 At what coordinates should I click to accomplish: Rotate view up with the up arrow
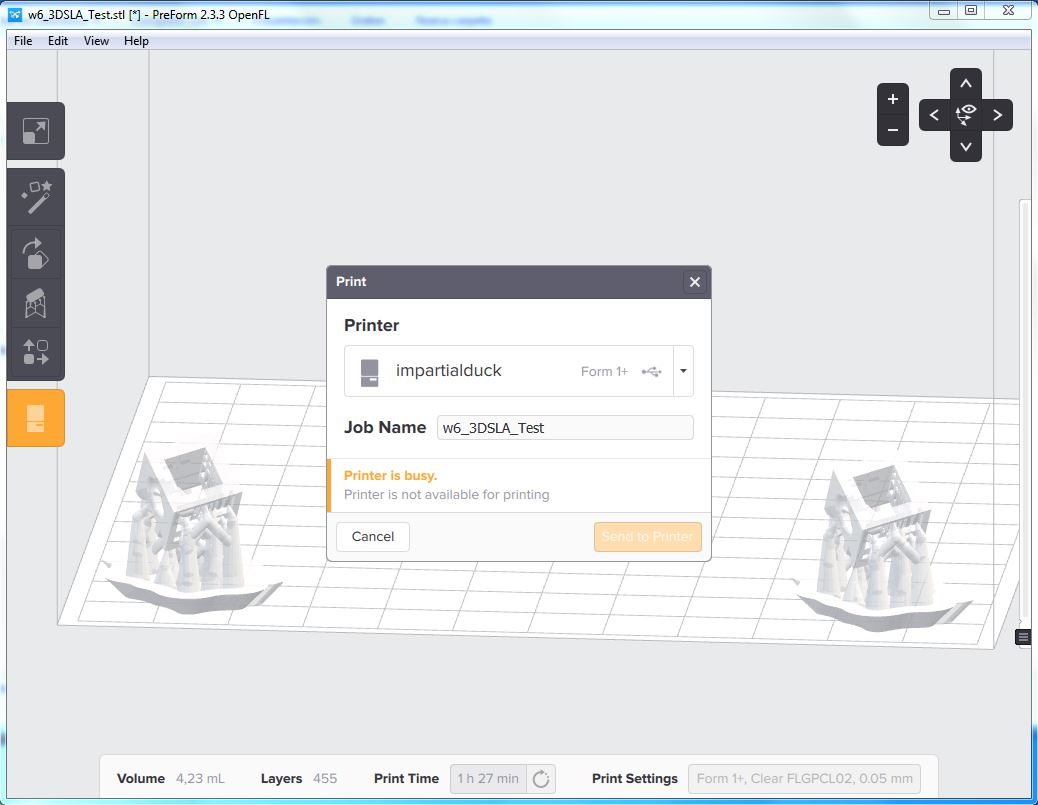point(966,83)
